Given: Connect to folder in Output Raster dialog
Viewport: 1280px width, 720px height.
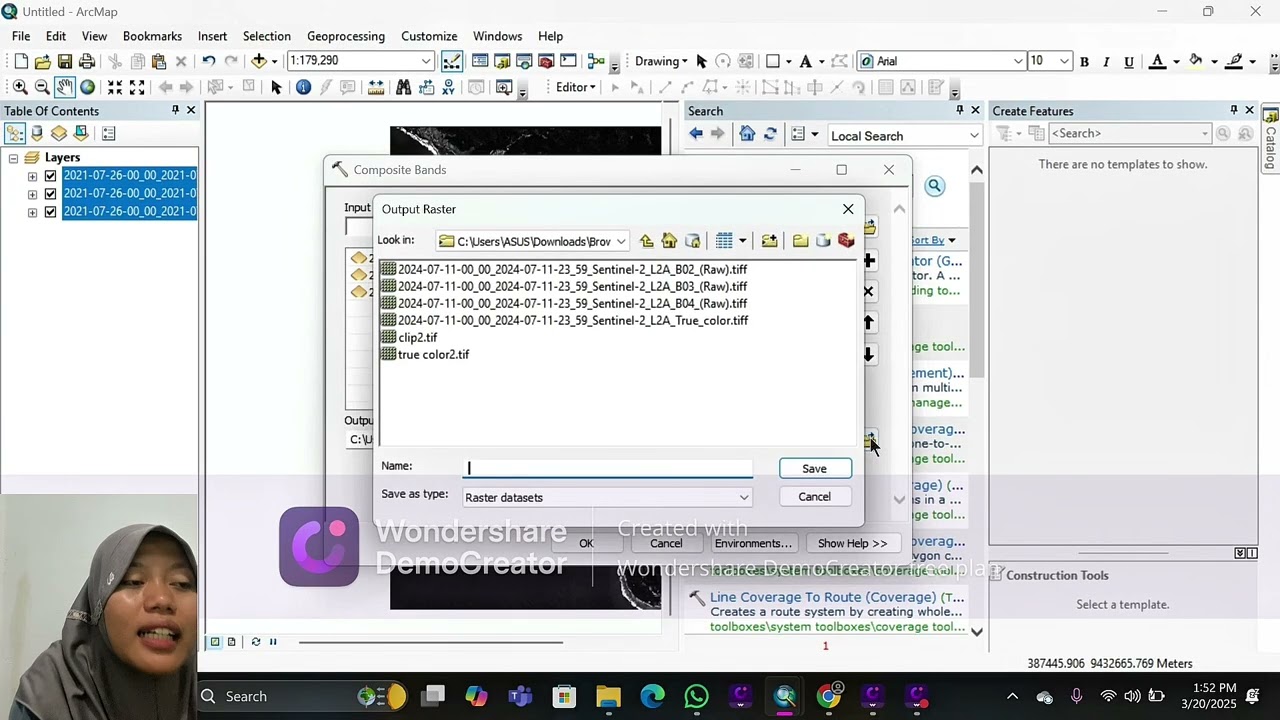Looking at the screenshot, I should pyautogui.click(x=769, y=241).
